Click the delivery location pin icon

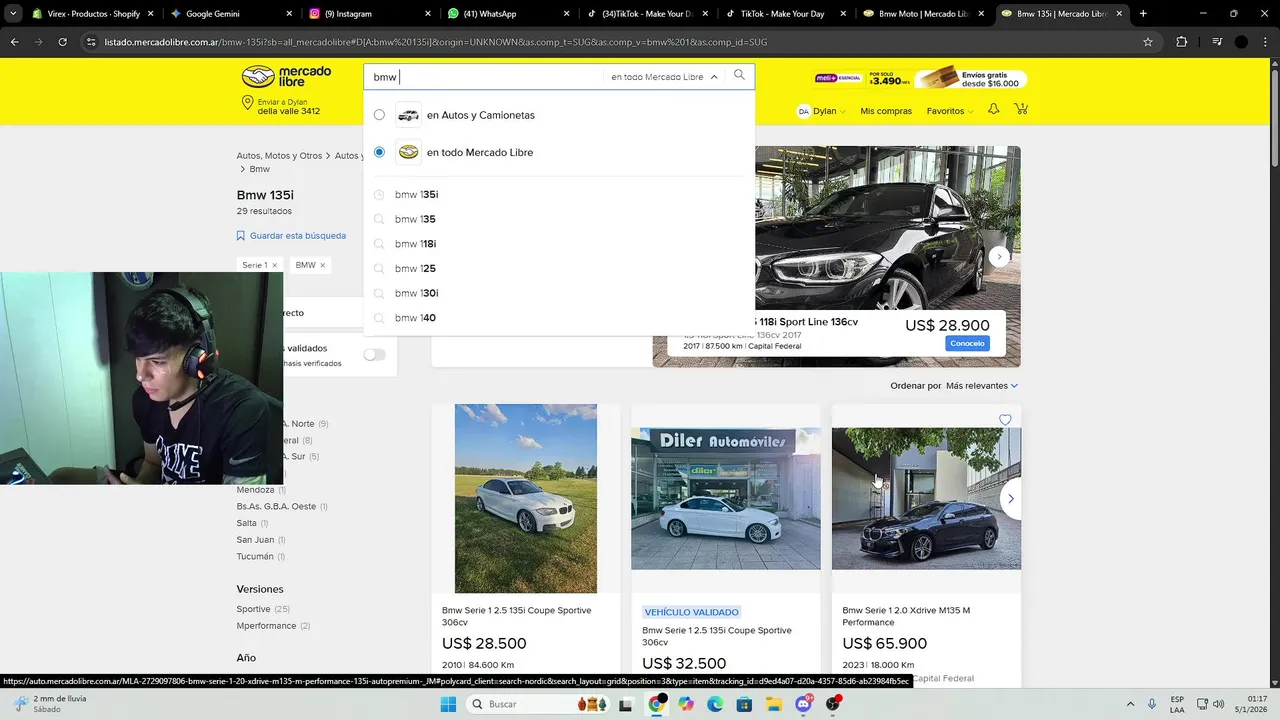pyautogui.click(x=247, y=104)
